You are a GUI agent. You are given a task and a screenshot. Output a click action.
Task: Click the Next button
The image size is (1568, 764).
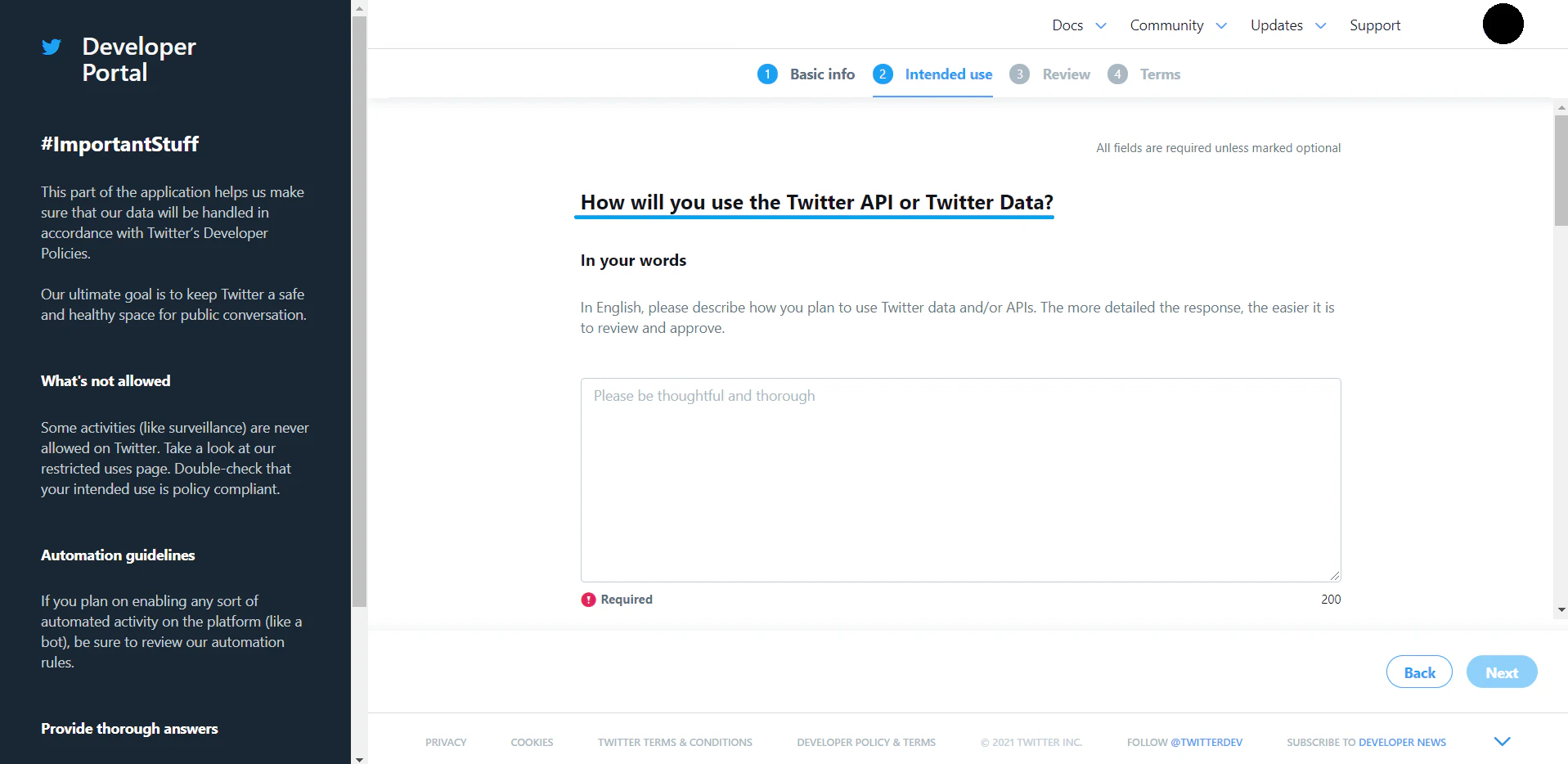[1502, 672]
